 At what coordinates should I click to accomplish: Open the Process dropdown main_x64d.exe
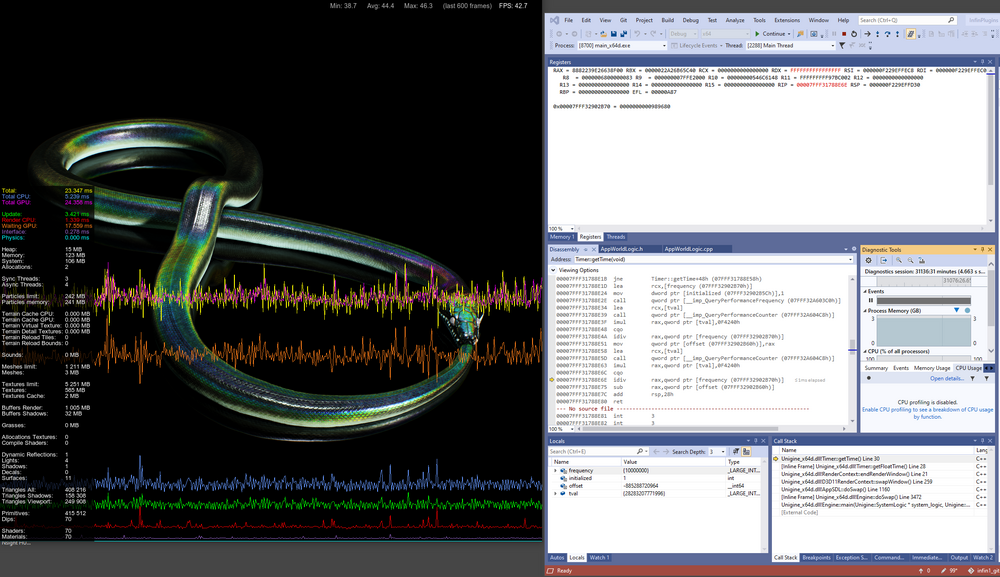620,46
